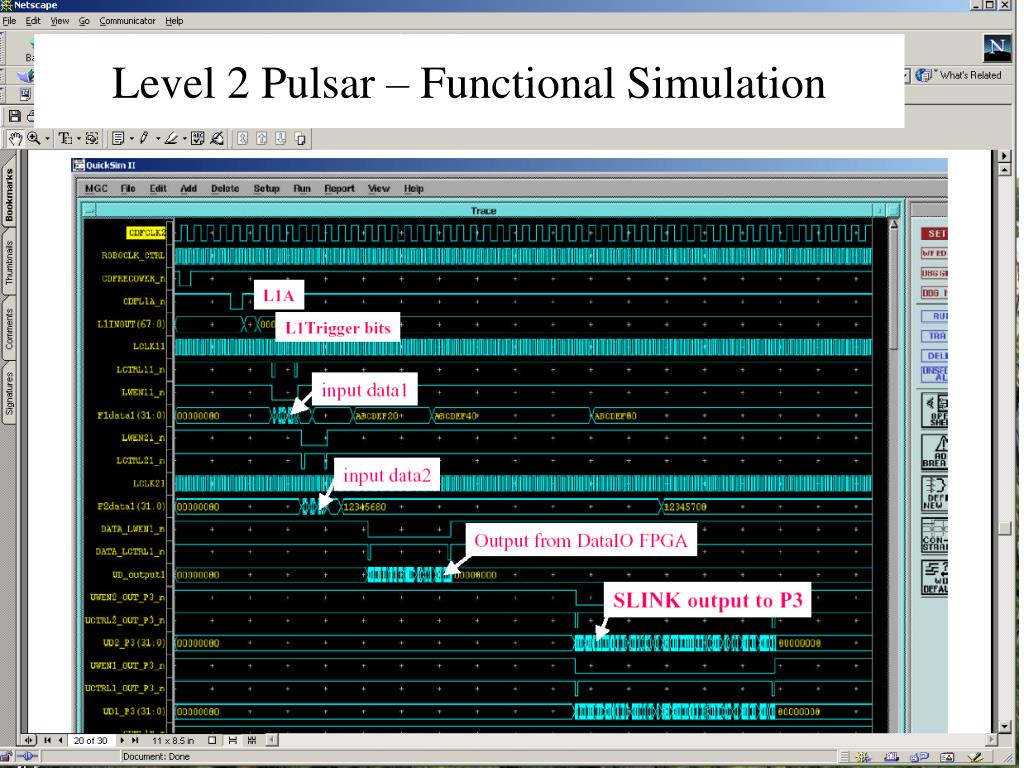
Task: Click the security padlock in the status bar
Action: click(5, 756)
